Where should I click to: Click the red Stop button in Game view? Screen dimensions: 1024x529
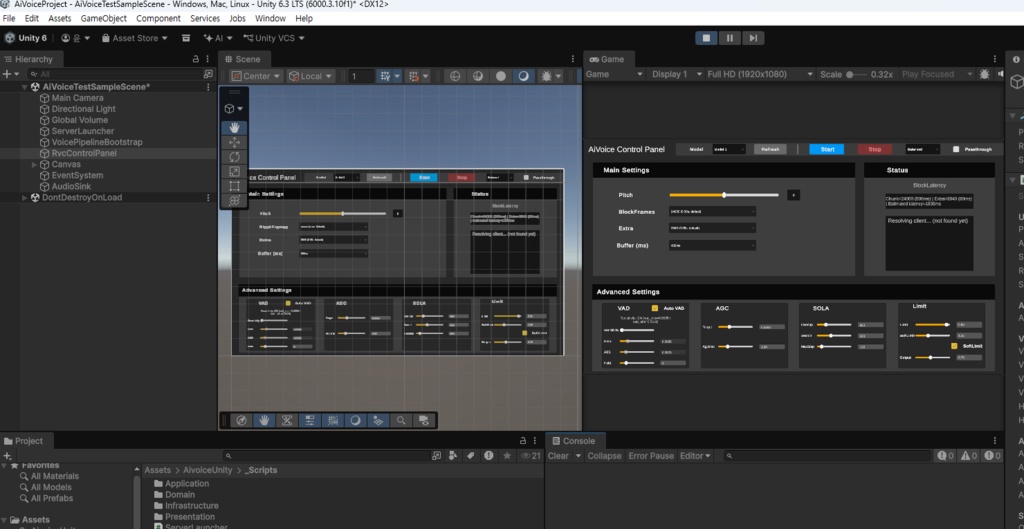[874, 149]
